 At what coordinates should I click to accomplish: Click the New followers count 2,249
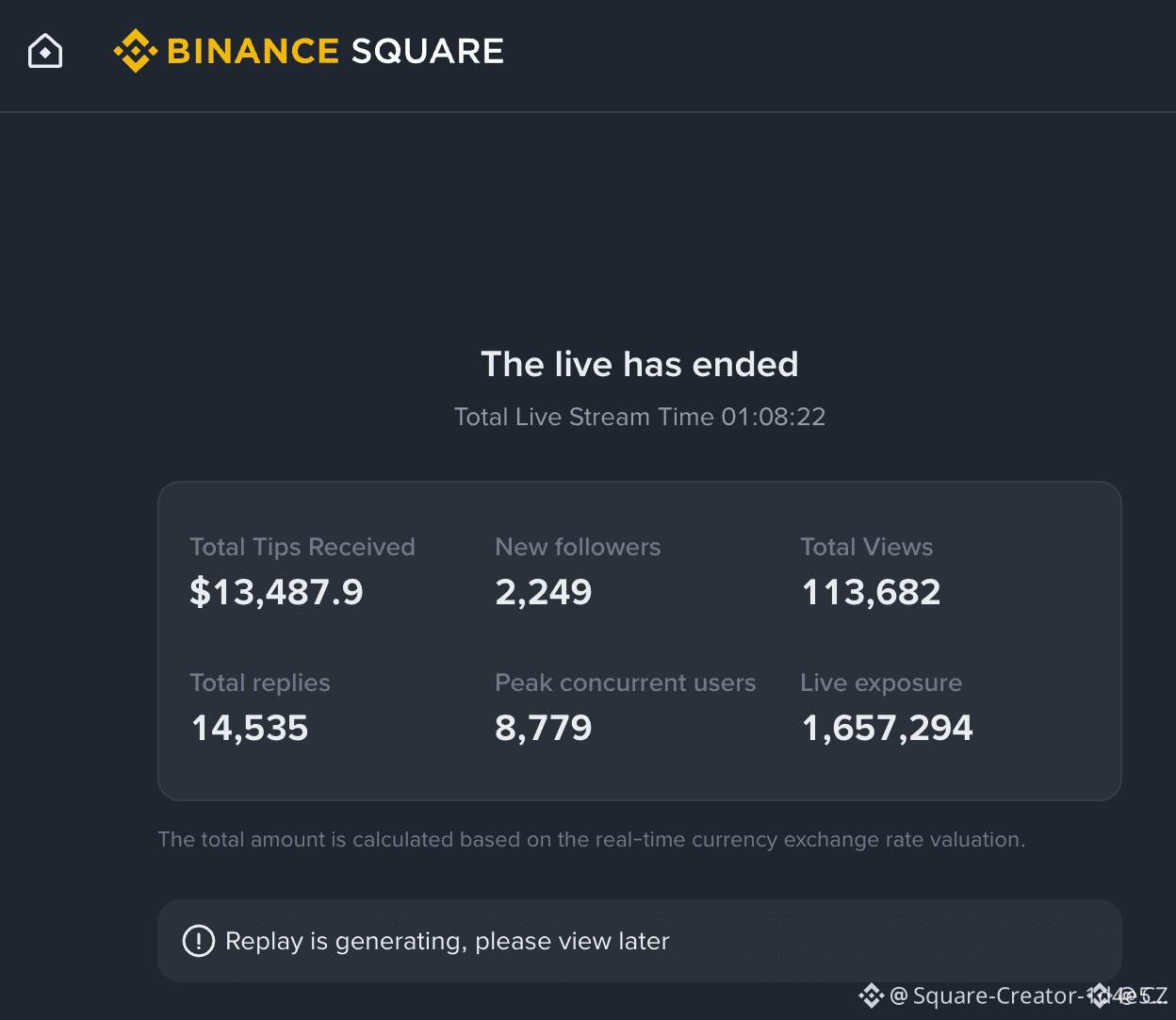click(x=544, y=592)
